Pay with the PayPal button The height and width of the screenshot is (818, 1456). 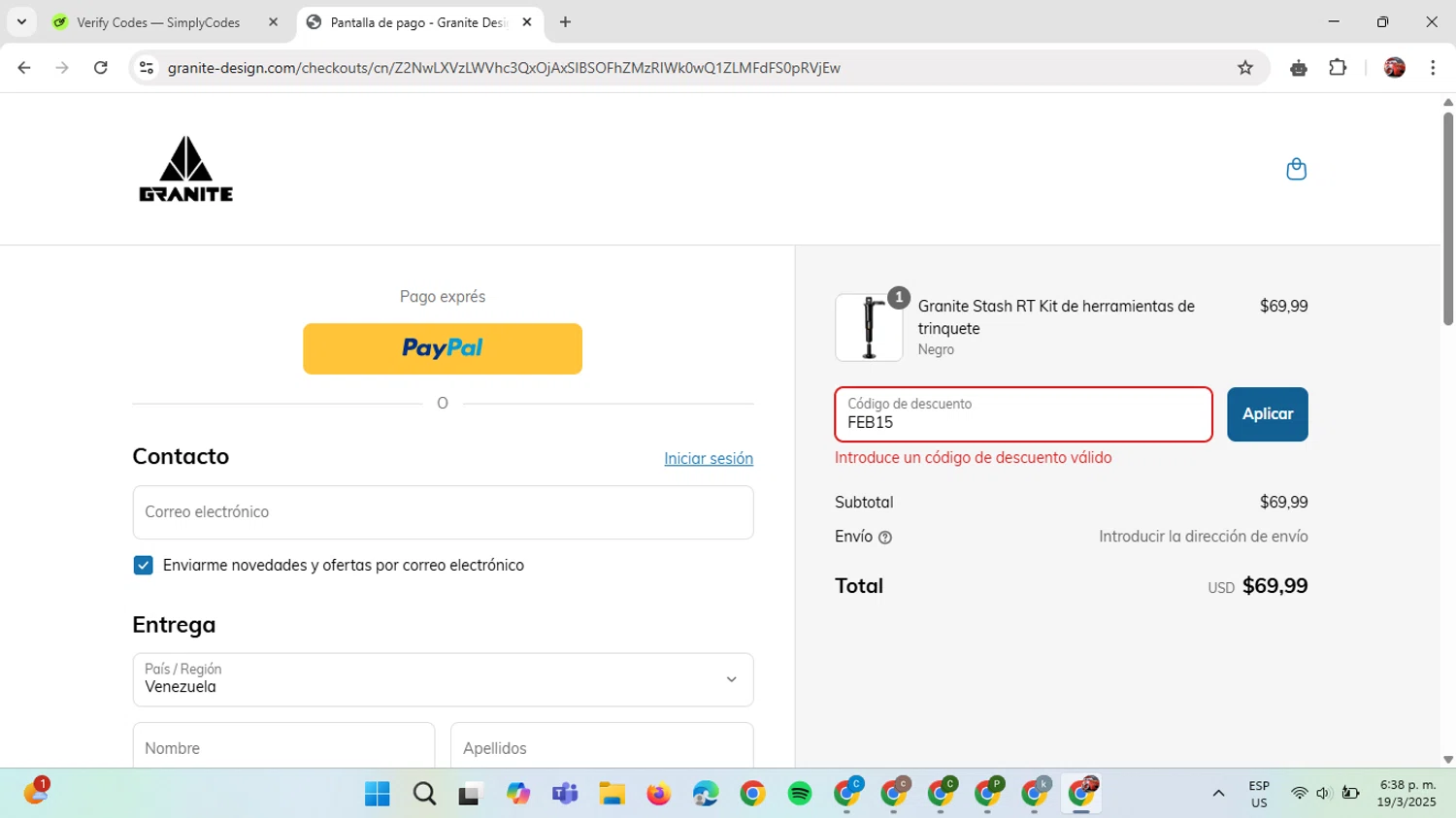tap(443, 349)
